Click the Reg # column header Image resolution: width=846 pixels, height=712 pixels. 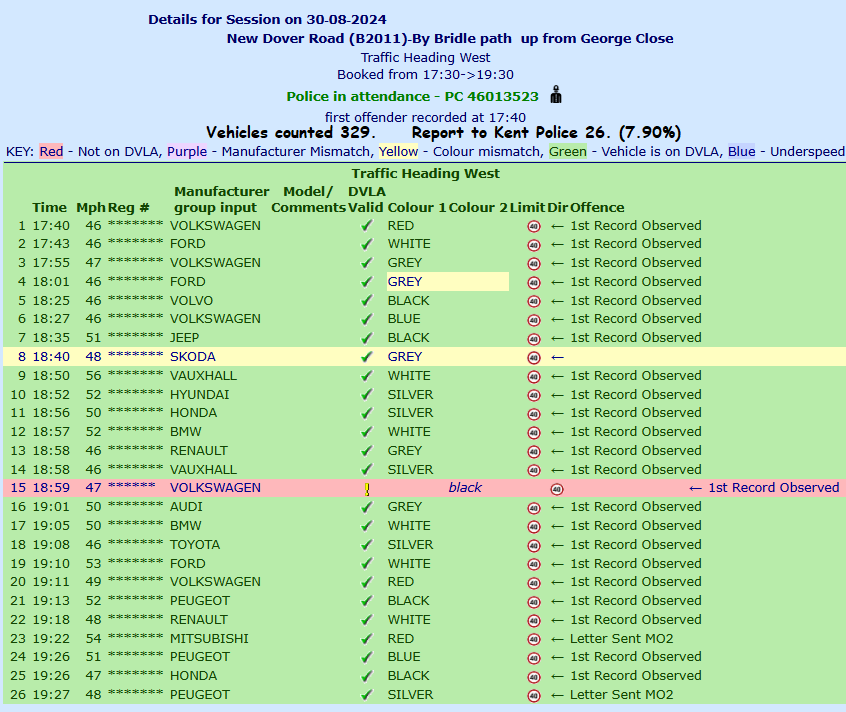click(128, 208)
